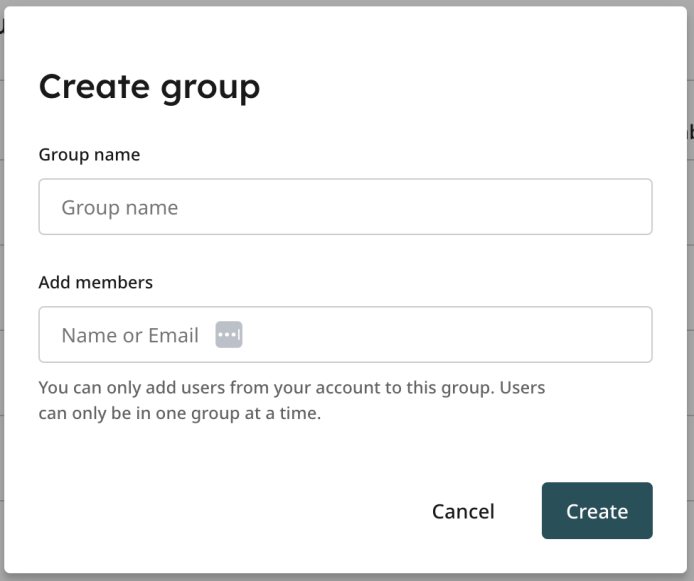This screenshot has width=694, height=581.
Task: Click the blank dialog area left of Cancel
Action: click(221, 511)
